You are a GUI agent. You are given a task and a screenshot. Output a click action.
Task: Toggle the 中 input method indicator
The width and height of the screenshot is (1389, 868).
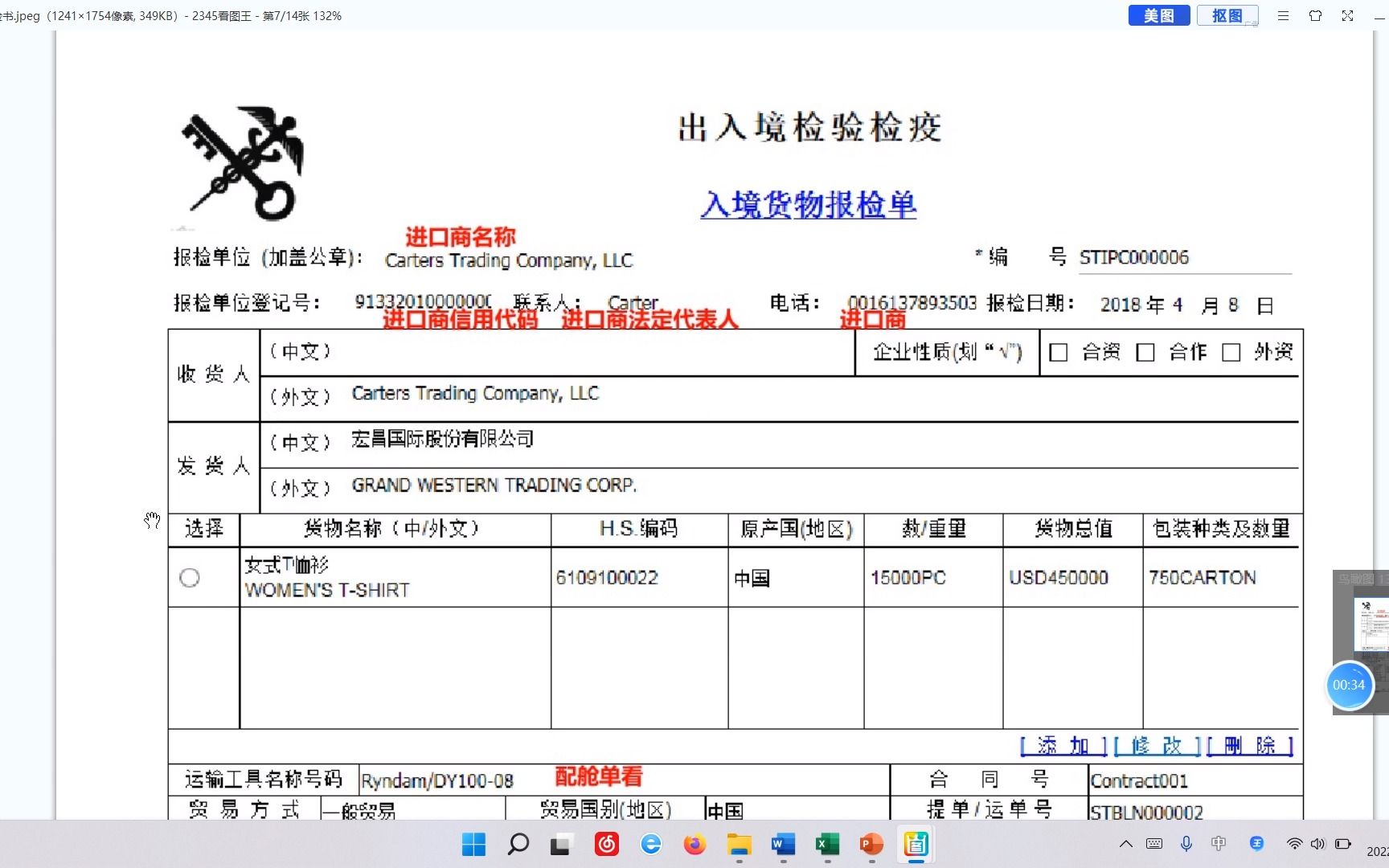pyautogui.click(x=1219, y=843)
